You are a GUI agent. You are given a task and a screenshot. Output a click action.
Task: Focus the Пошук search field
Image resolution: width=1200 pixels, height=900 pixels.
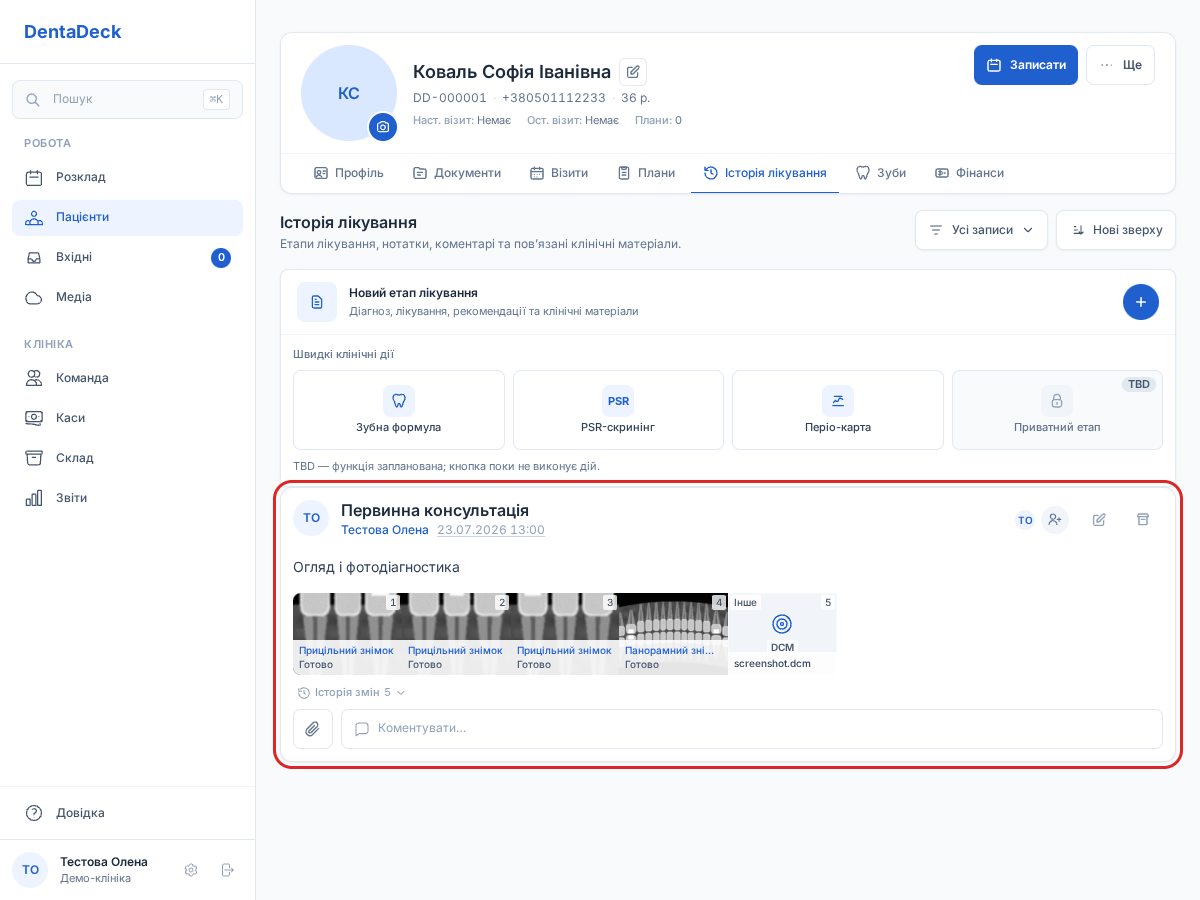coord(127,99)
